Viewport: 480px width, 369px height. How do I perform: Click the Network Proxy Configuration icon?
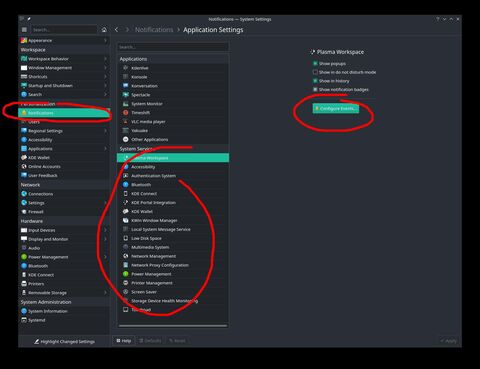point(125,265)
